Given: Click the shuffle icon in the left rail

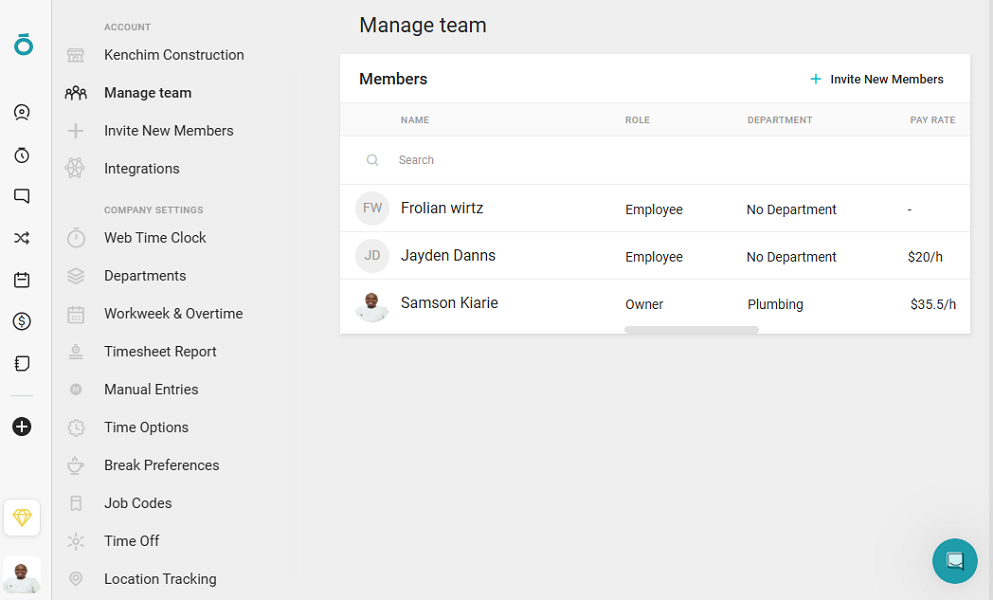Looking at the screenshot, I should (x=21, y=238).
